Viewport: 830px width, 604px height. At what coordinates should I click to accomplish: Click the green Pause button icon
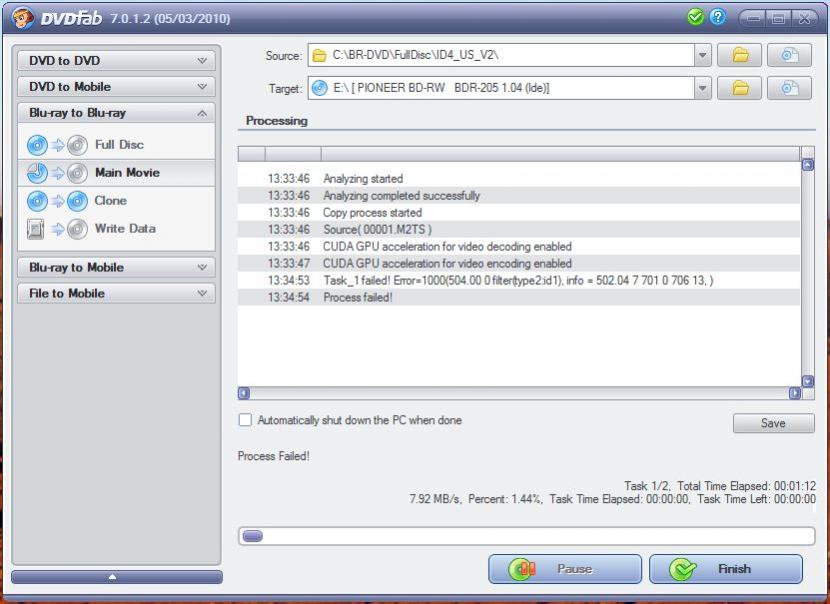pos(522,569)
